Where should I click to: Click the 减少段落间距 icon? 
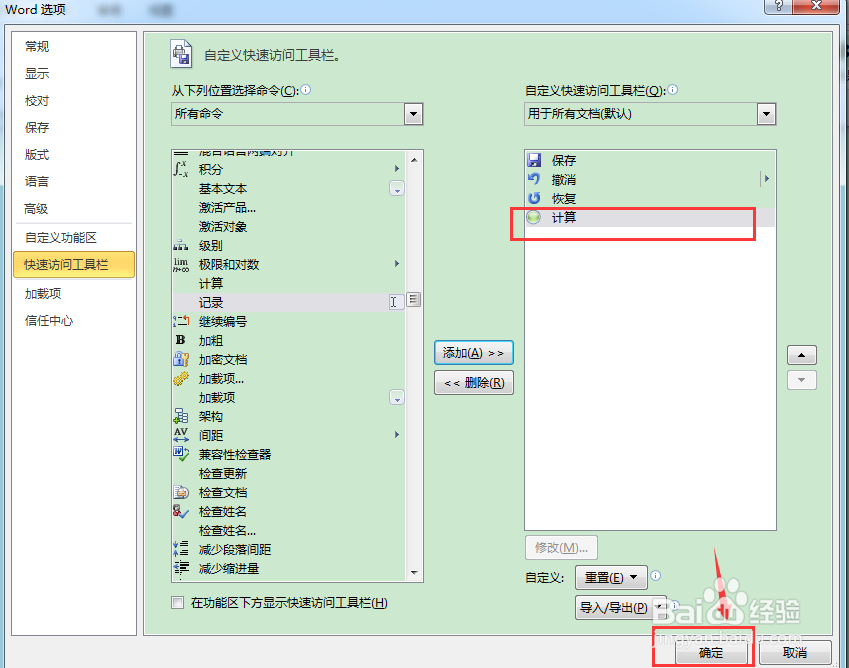click(x=180, y=549)
